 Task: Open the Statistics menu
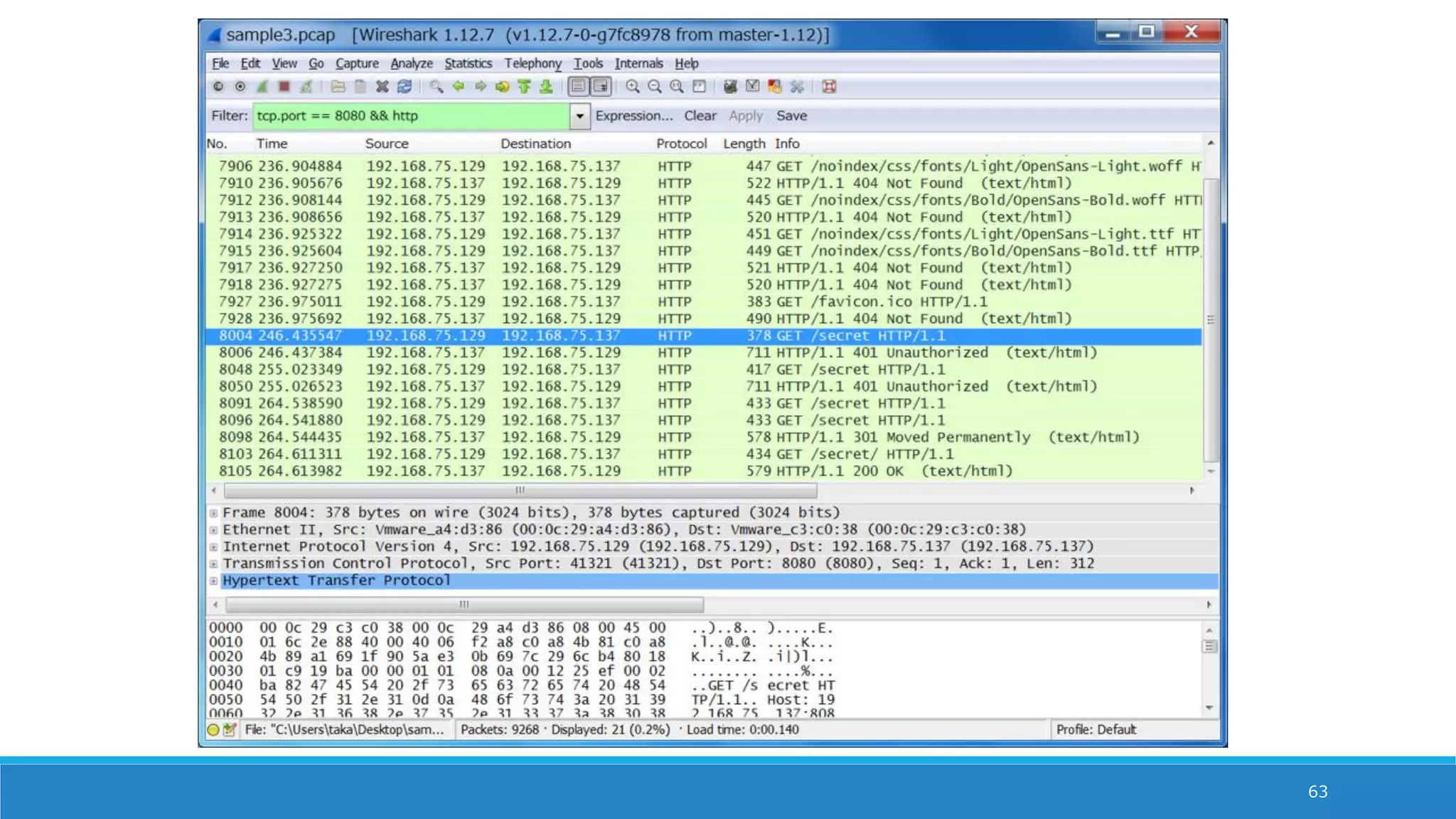pos(468,63)
